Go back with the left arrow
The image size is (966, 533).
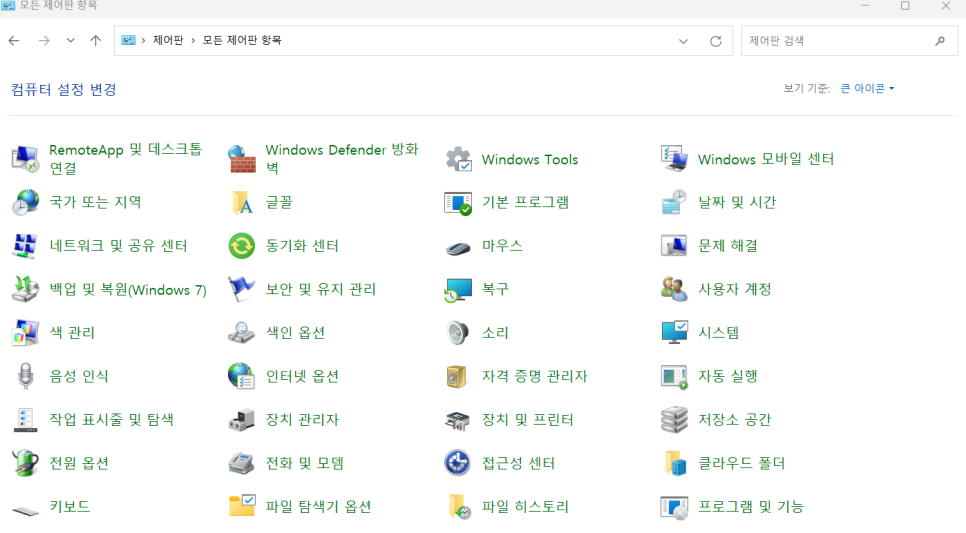[x=14, y=41]
